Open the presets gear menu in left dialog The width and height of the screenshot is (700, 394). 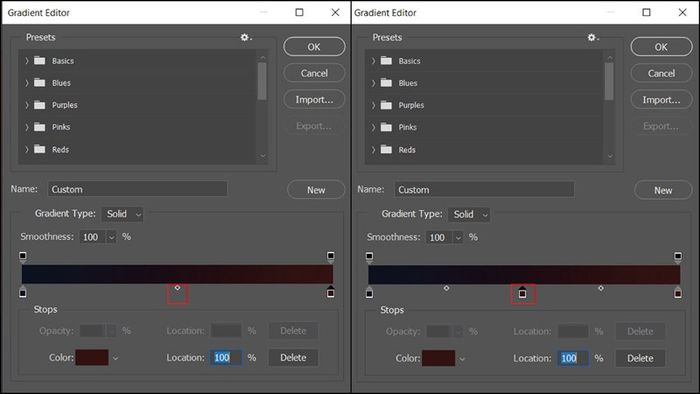pos(246,37)
